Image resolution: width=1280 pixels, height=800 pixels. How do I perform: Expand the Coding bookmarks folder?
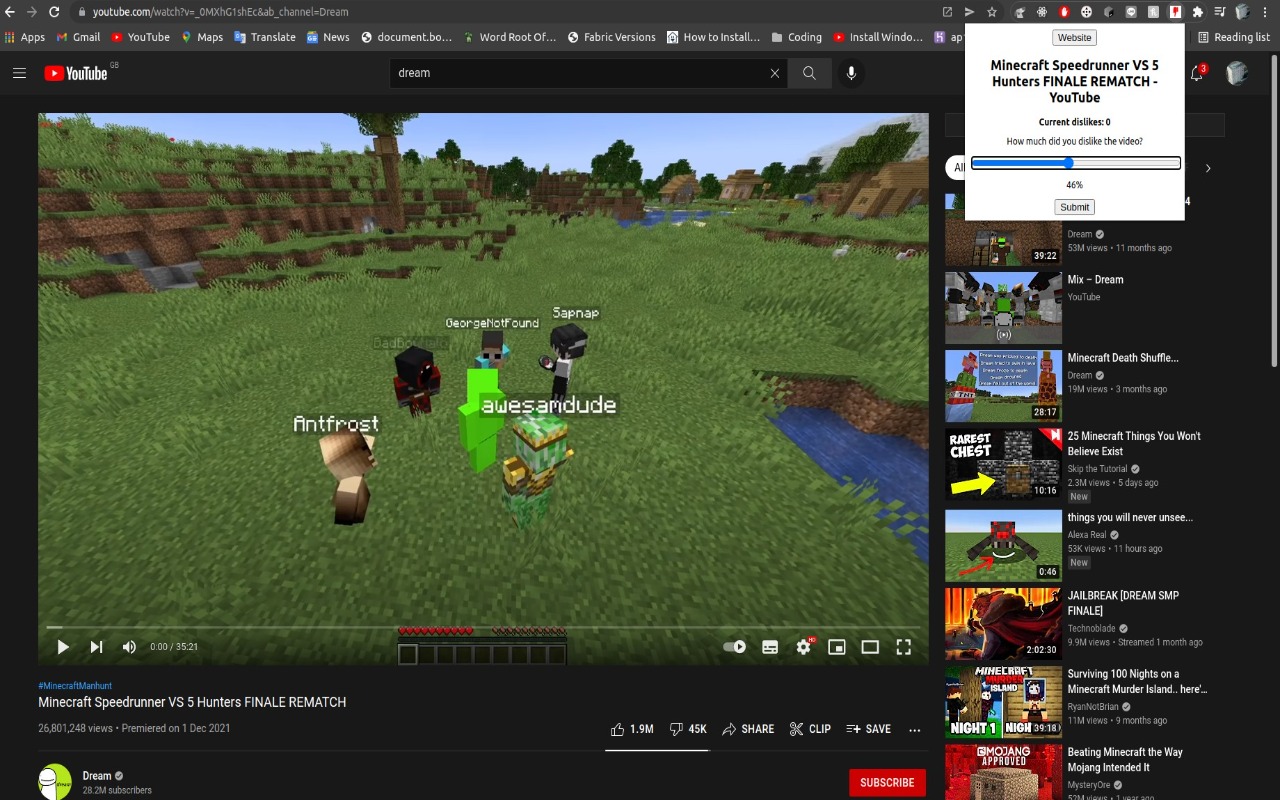796,37
